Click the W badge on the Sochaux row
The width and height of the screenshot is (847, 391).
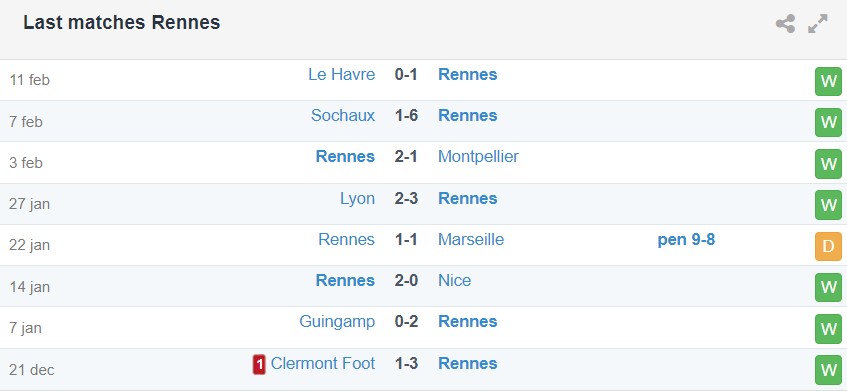tap(828, 123)
